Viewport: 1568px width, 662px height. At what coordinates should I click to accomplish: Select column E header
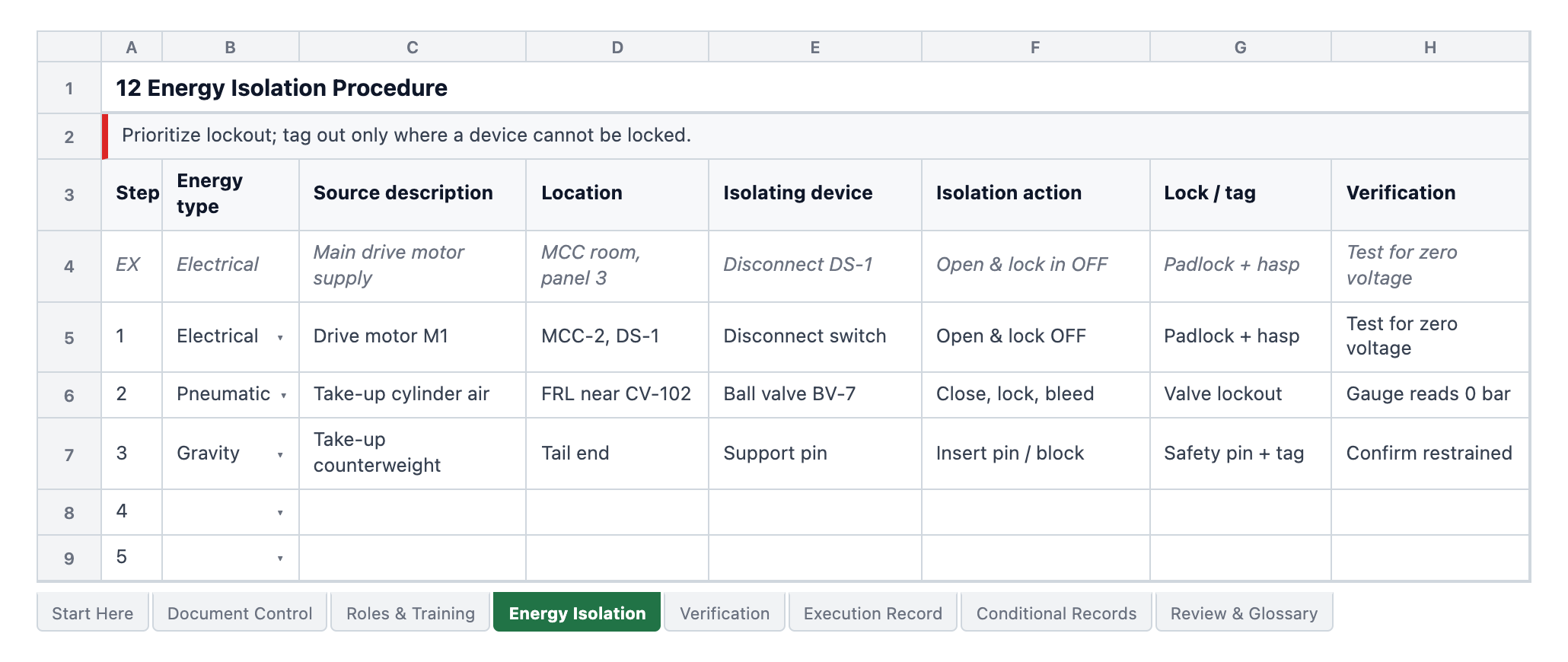coord(815,47)
